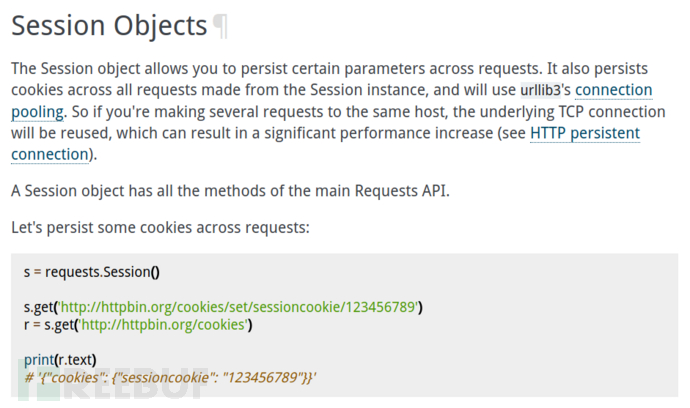Click the 's = requests.Session()' code line
Image resolution: width=690 pixels, height=408 pixels.
pyautogui.click(x=92, y=272)
